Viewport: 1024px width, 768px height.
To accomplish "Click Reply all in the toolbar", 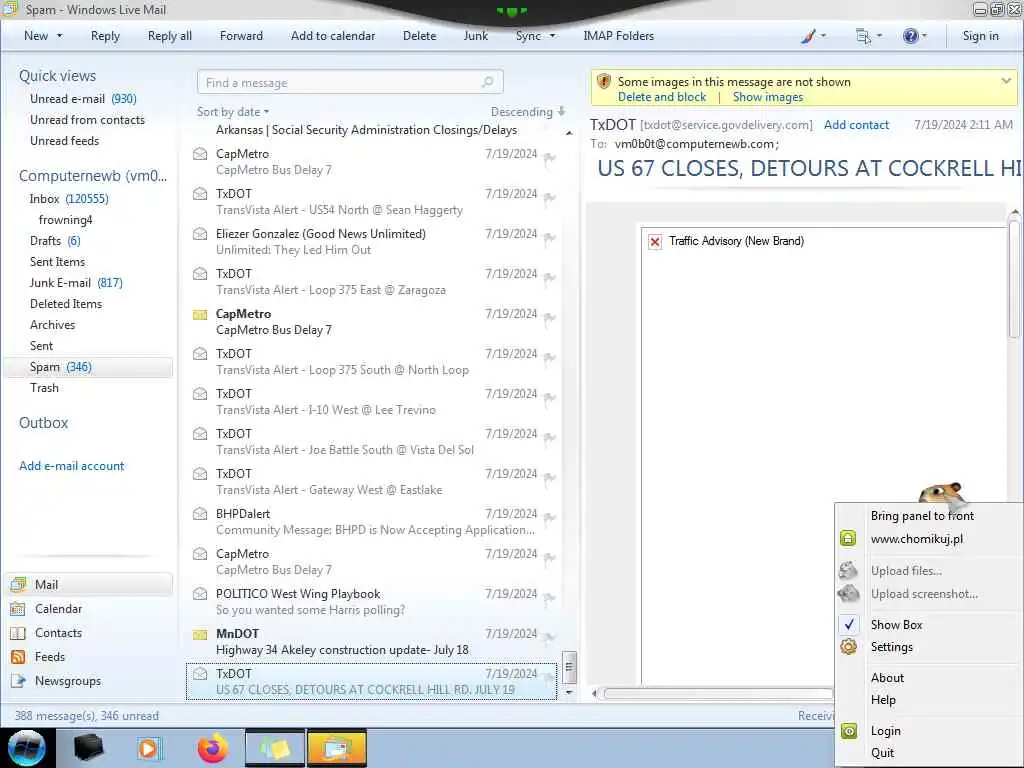I will click(x=170, y=36).
